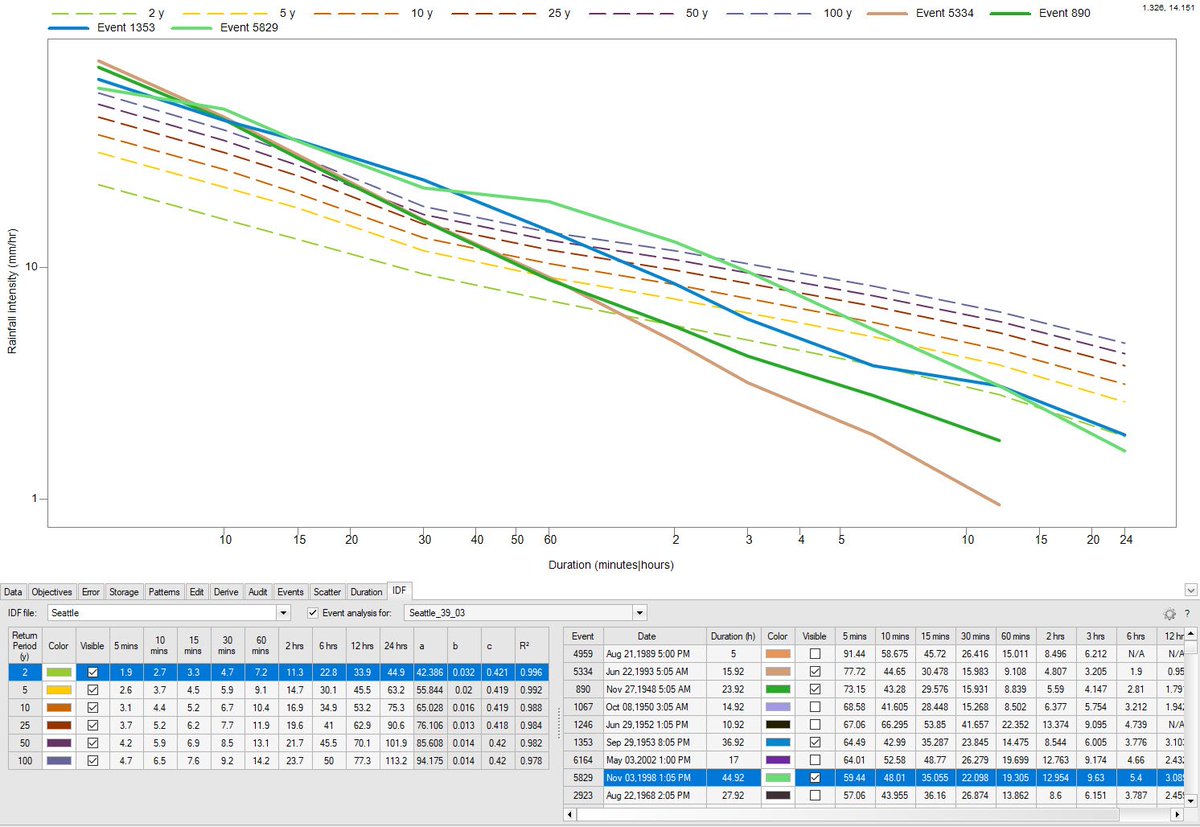Hide the 100-year return period curve
This screenshot has height=827, width=1200.
(92, 762)
